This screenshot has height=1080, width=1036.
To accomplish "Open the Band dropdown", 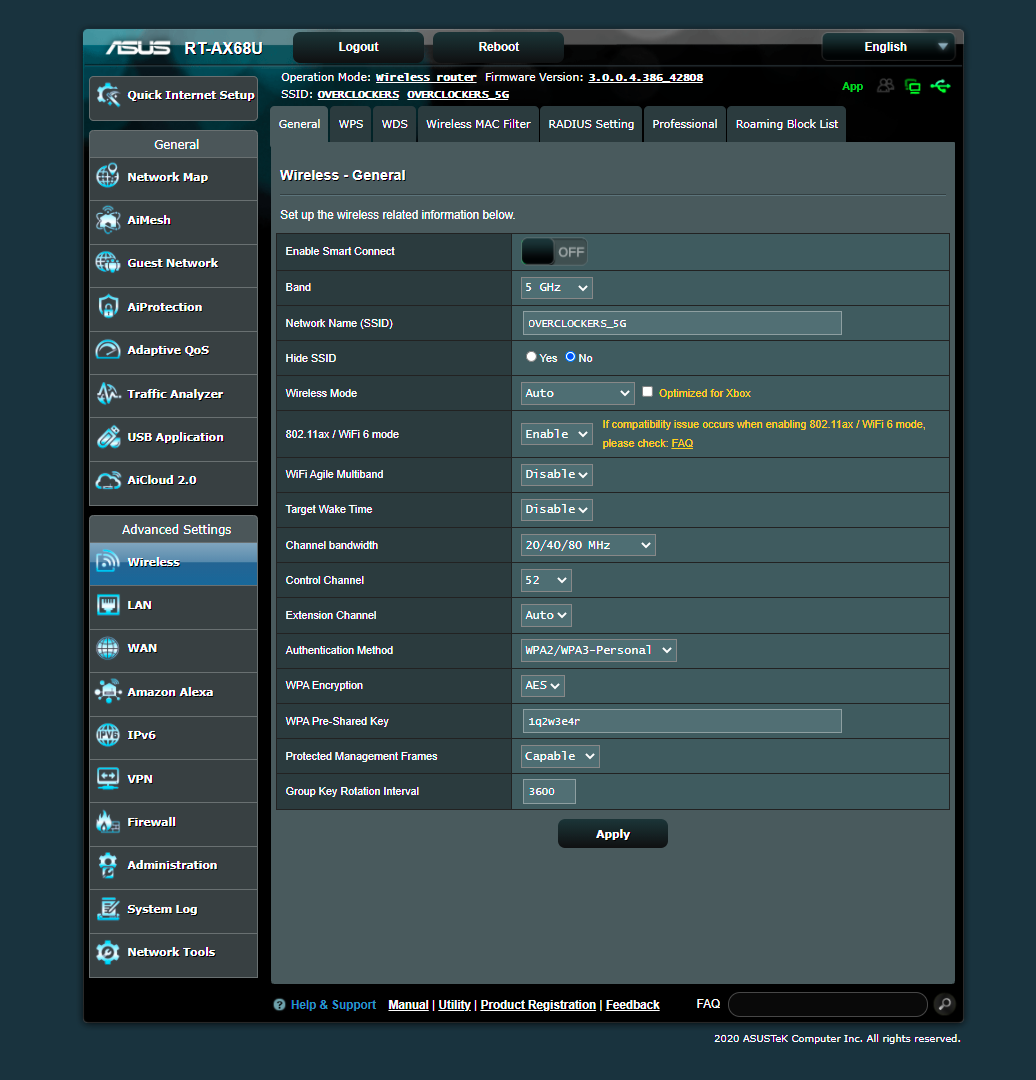I will pyautogui.click(x=557, y=287).
